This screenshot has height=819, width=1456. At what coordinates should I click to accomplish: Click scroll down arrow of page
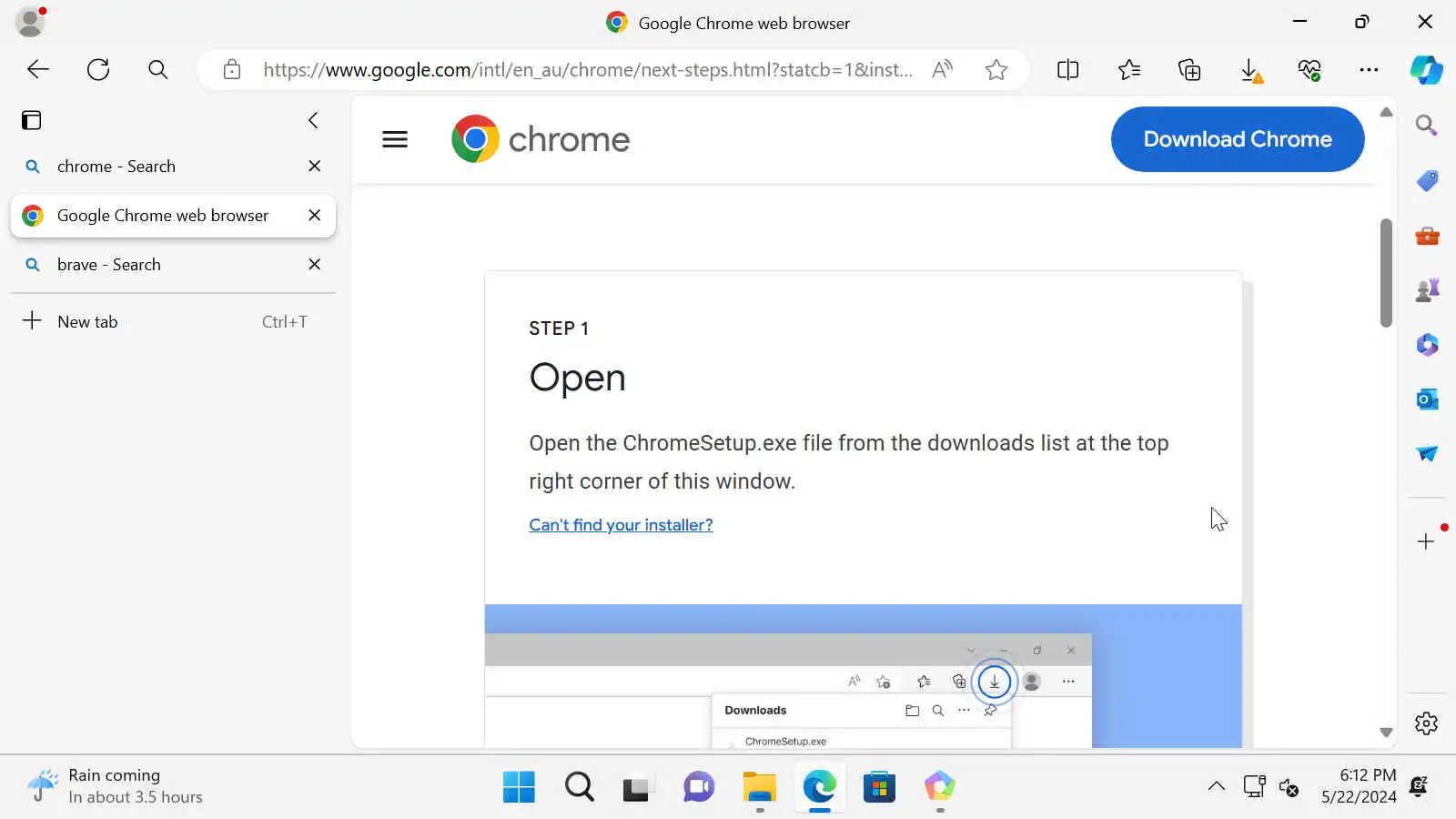(x=1386, y=733)
